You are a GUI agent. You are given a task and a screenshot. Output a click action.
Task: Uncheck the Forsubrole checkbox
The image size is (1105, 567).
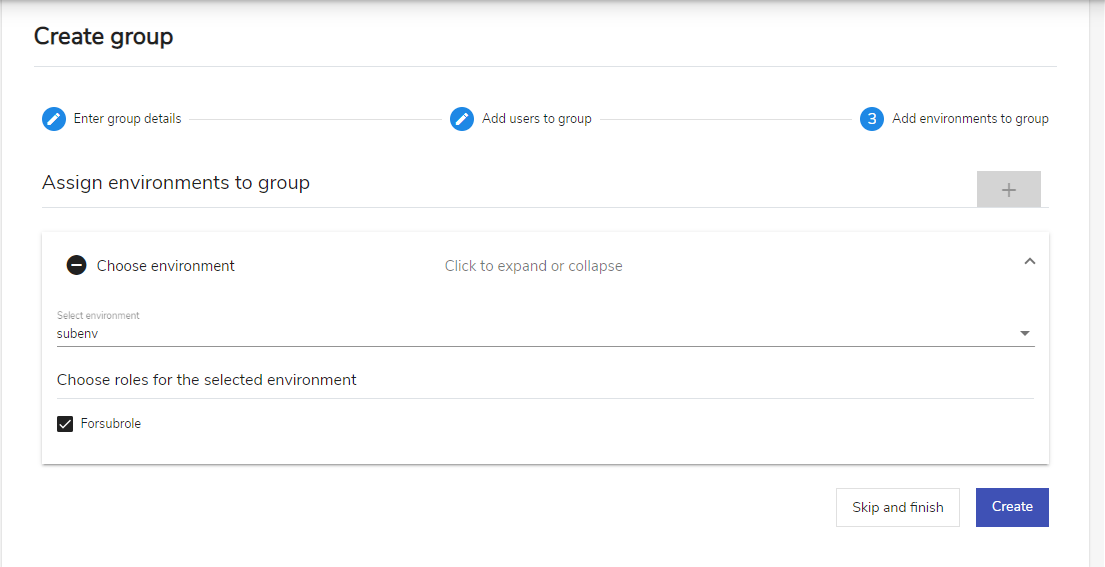coord(65,424)
